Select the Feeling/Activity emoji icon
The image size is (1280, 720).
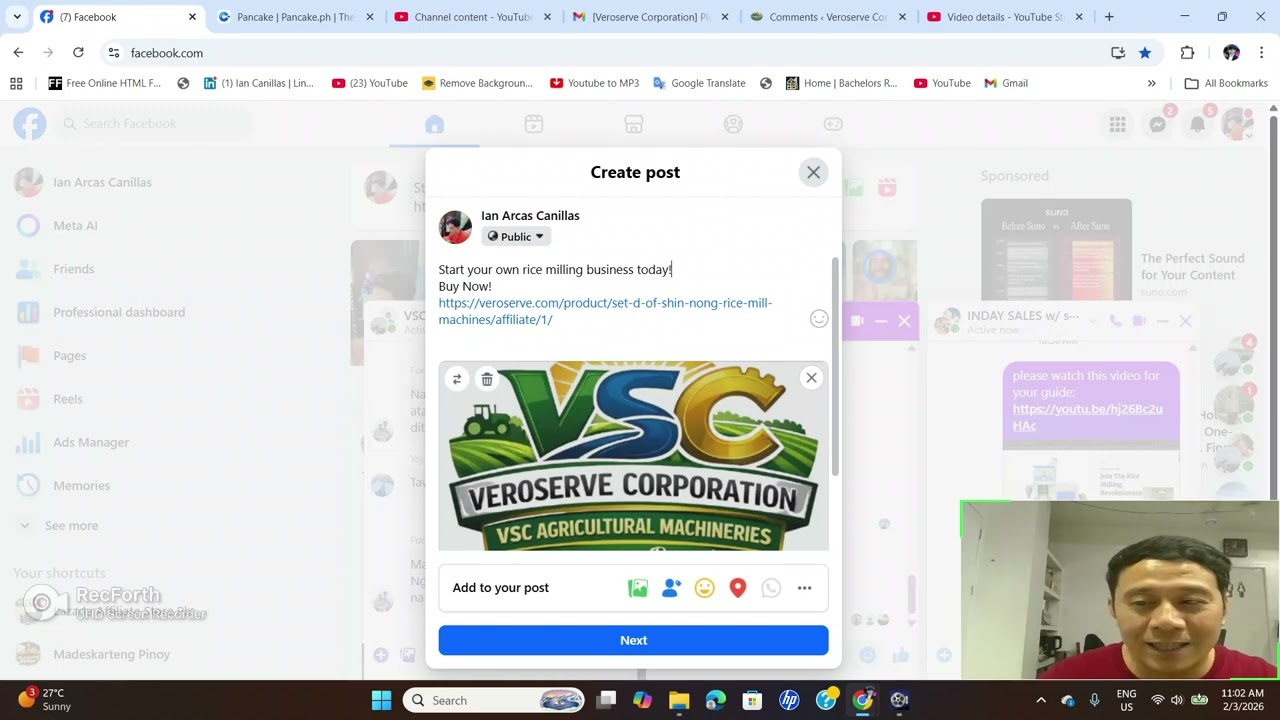coord(704,588)
